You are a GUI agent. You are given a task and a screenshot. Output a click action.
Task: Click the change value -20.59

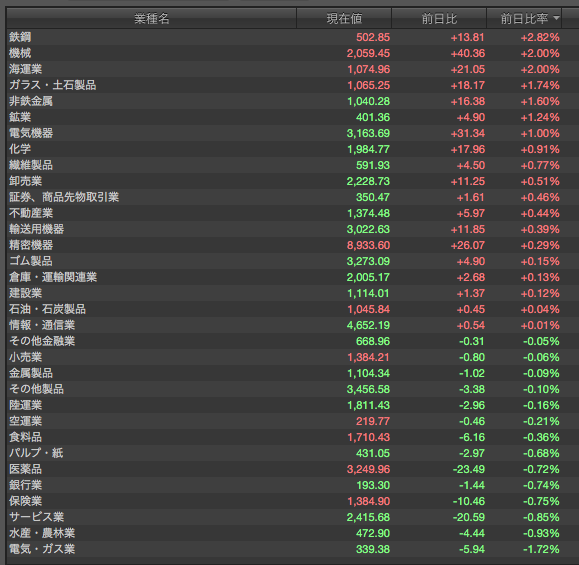[469, 517]
